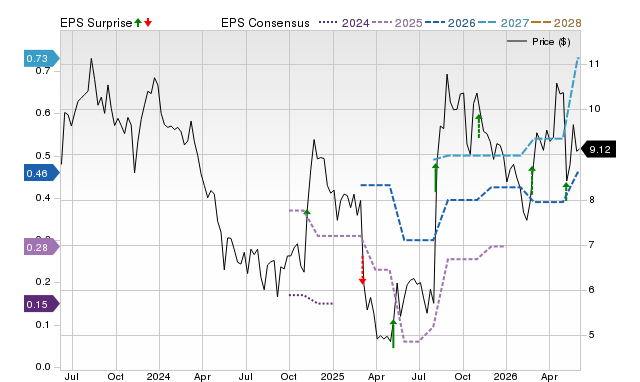Toggle the 2025 consensus series in legend
This screenshot has height=382, width=640.
point(397,23)
